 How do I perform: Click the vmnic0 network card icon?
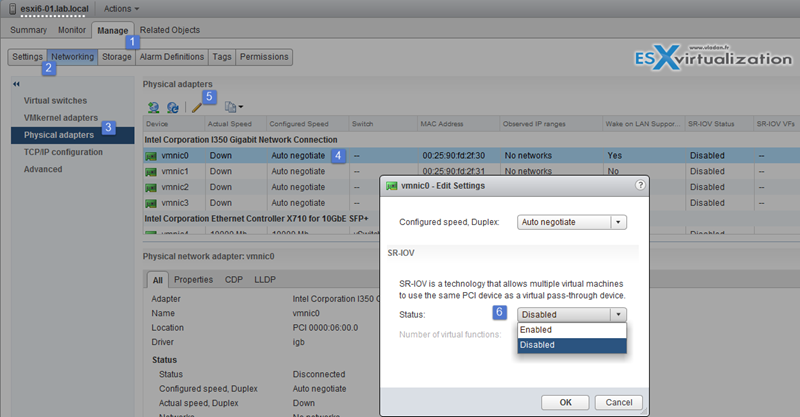151,156
